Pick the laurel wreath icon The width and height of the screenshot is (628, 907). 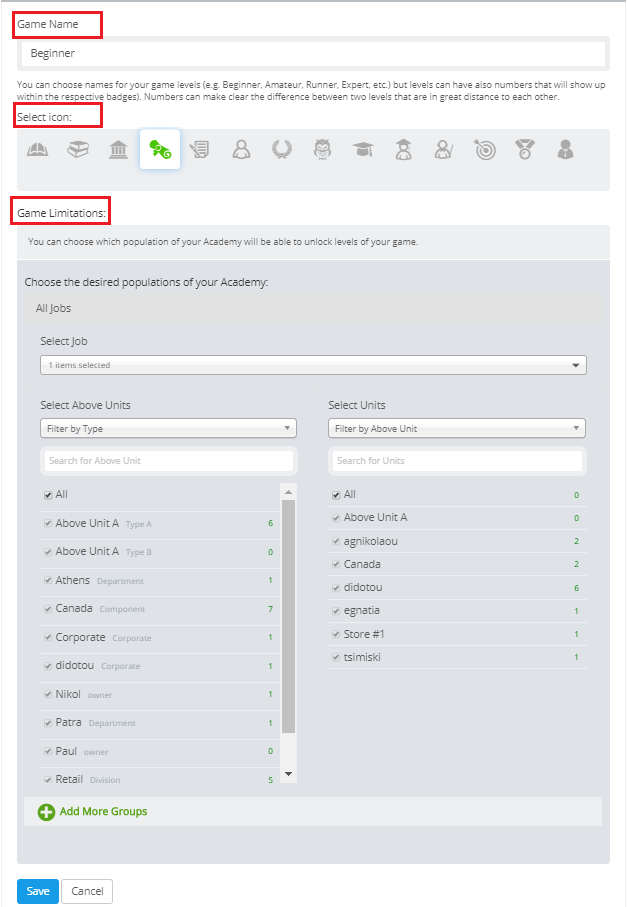pyautogui.click(x=281, y=150)
